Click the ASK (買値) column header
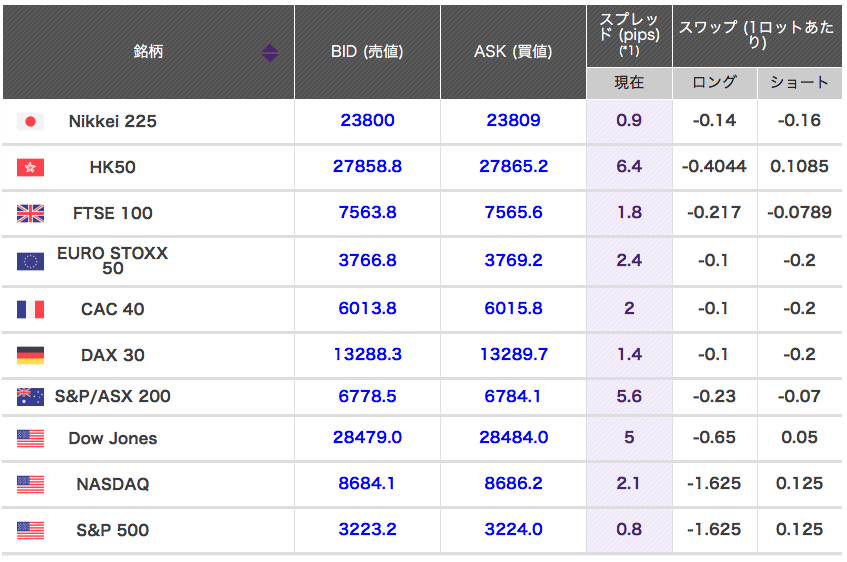 (513, 52)
